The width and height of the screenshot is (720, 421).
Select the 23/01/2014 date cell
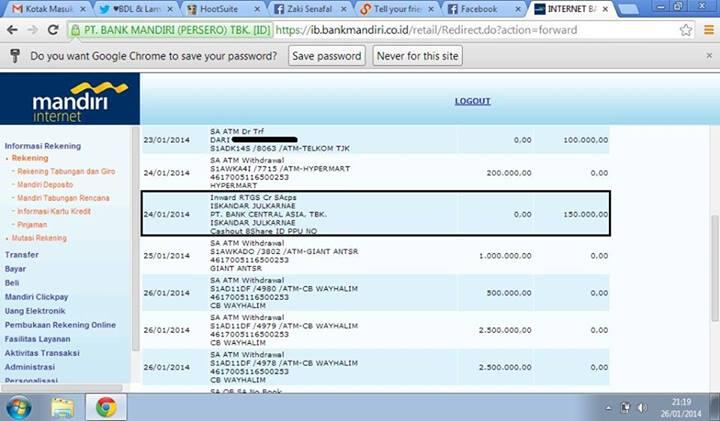point(166,140)
